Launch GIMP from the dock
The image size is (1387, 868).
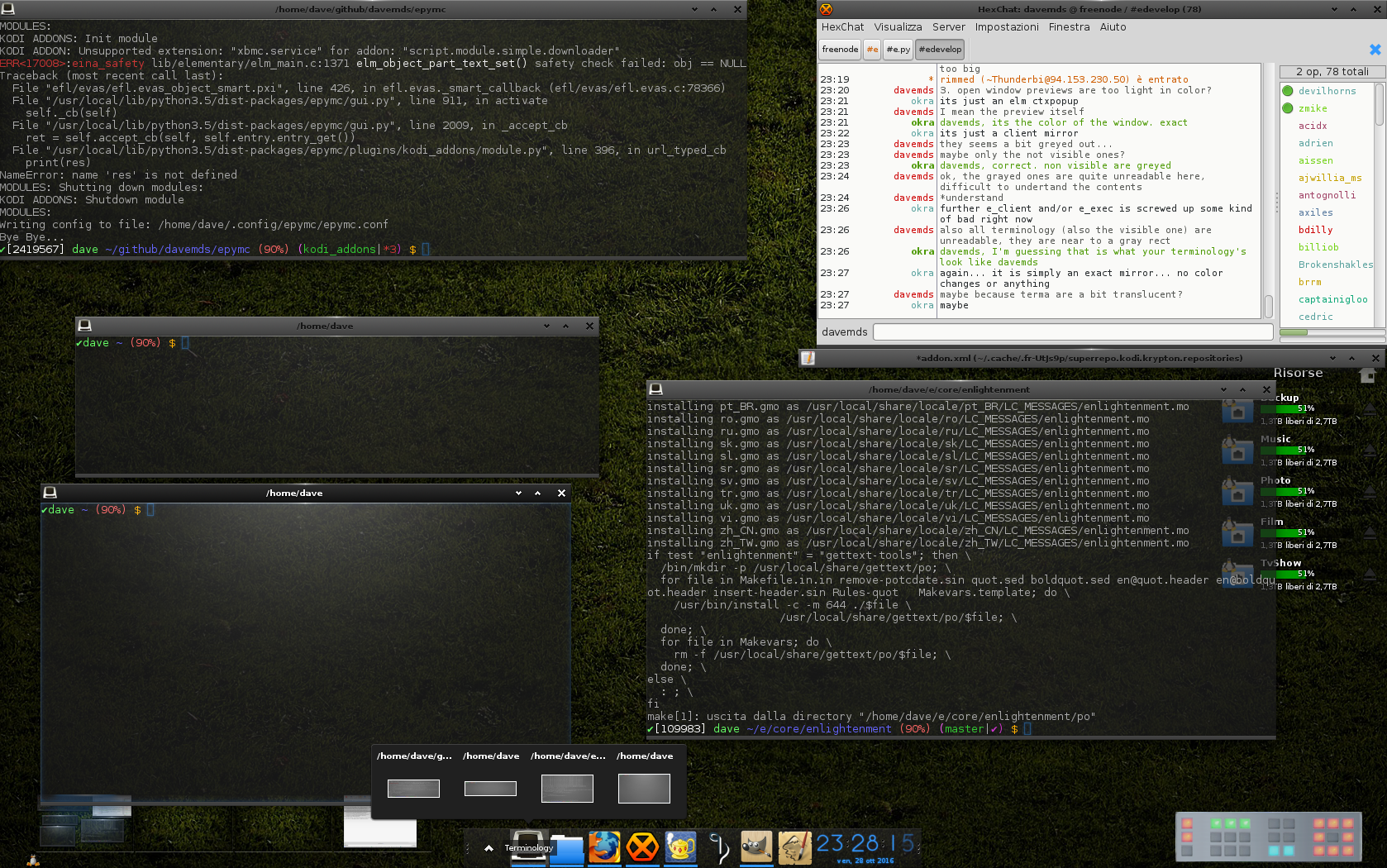pos(756,847)
